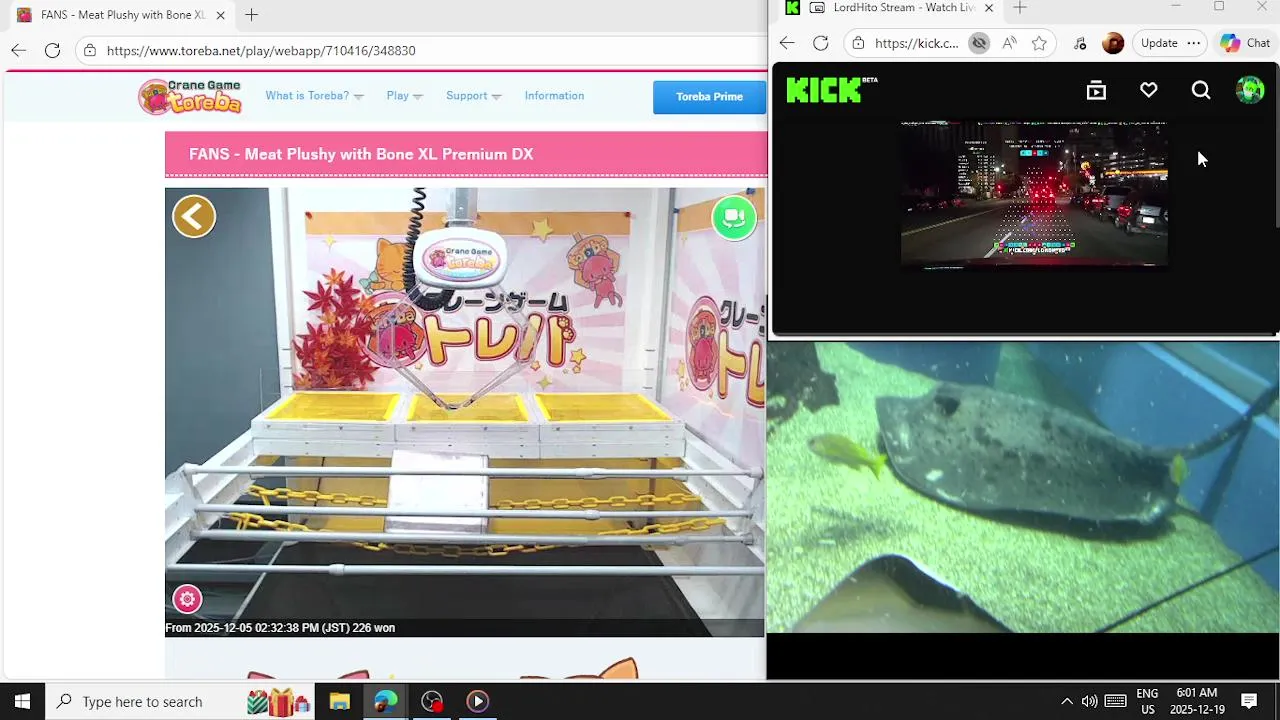Open Edge settings and more ellipsis
Screen dimensions: 1280x720
click(x=1194, y=43)
